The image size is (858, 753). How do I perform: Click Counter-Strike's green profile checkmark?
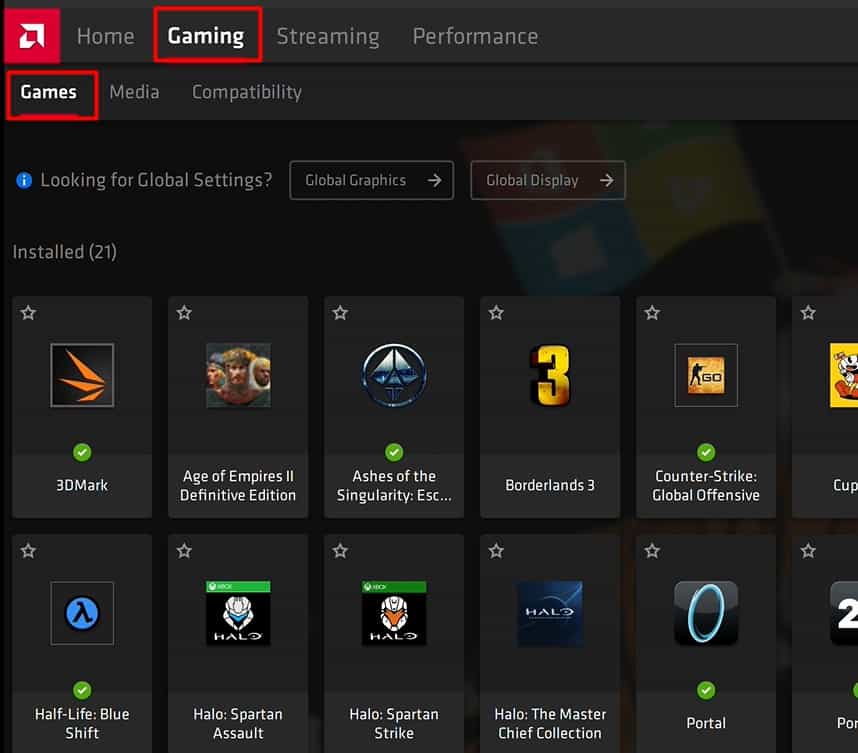(x=706, y=453)
